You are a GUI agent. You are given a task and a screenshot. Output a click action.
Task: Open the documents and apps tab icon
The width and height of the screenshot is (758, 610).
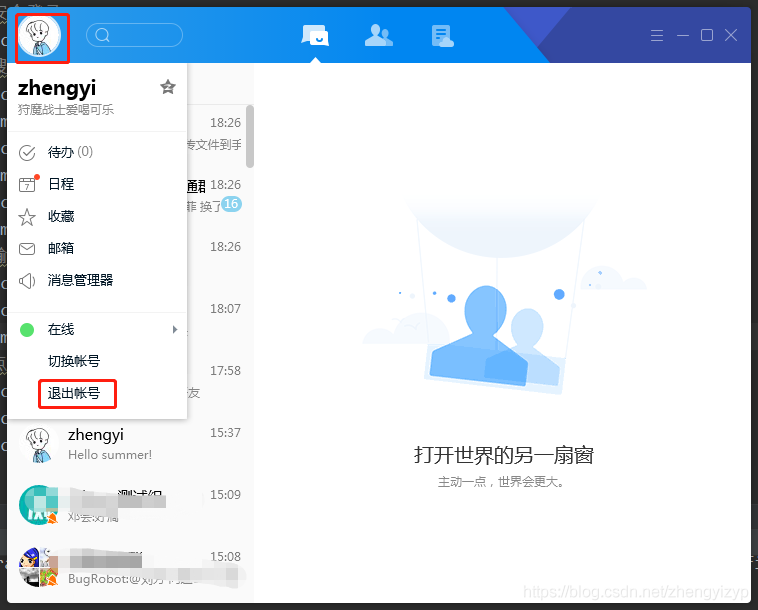[442, 36]
